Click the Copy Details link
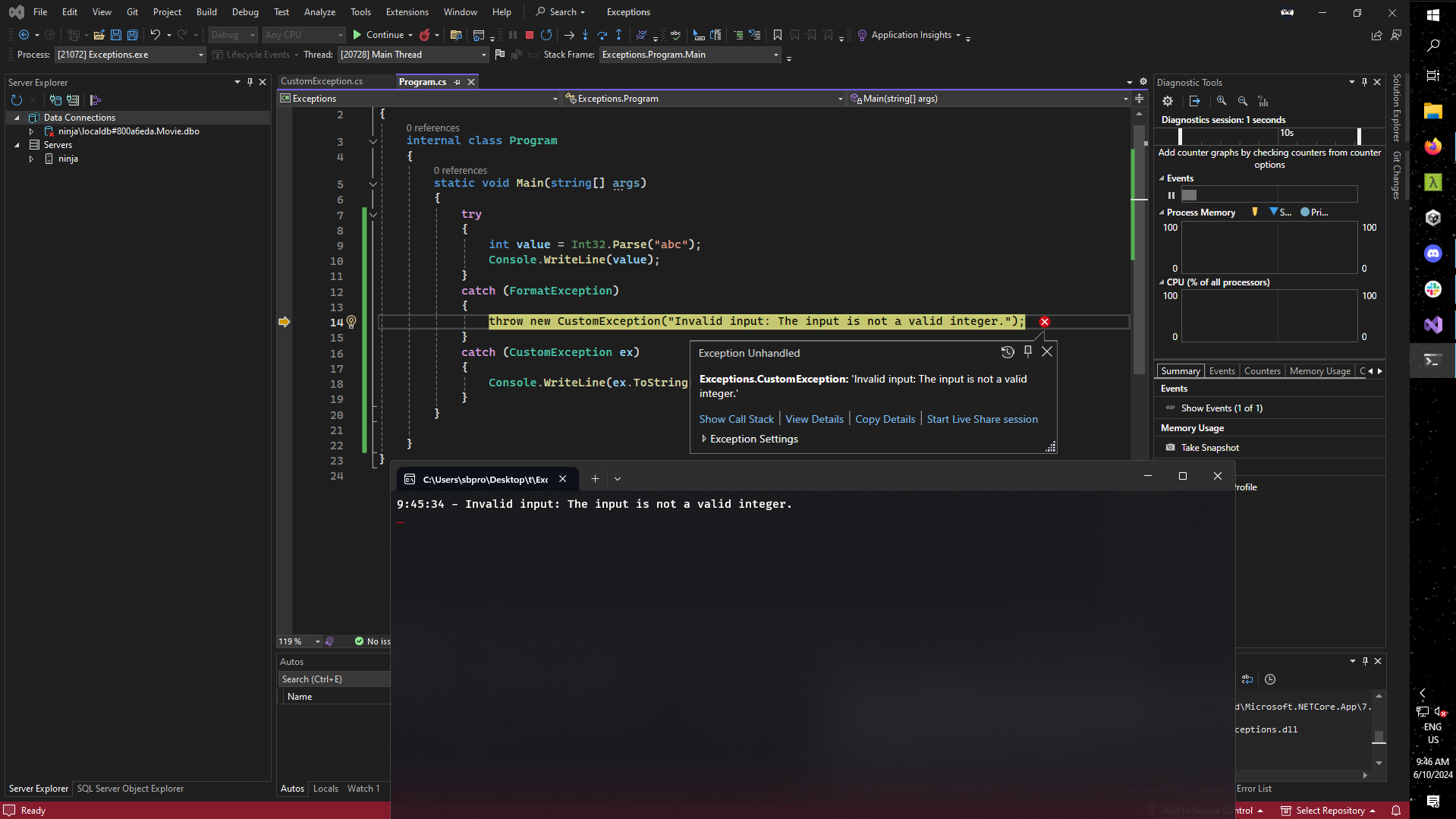The image size is (1456, 819). [x=885, y=419]
